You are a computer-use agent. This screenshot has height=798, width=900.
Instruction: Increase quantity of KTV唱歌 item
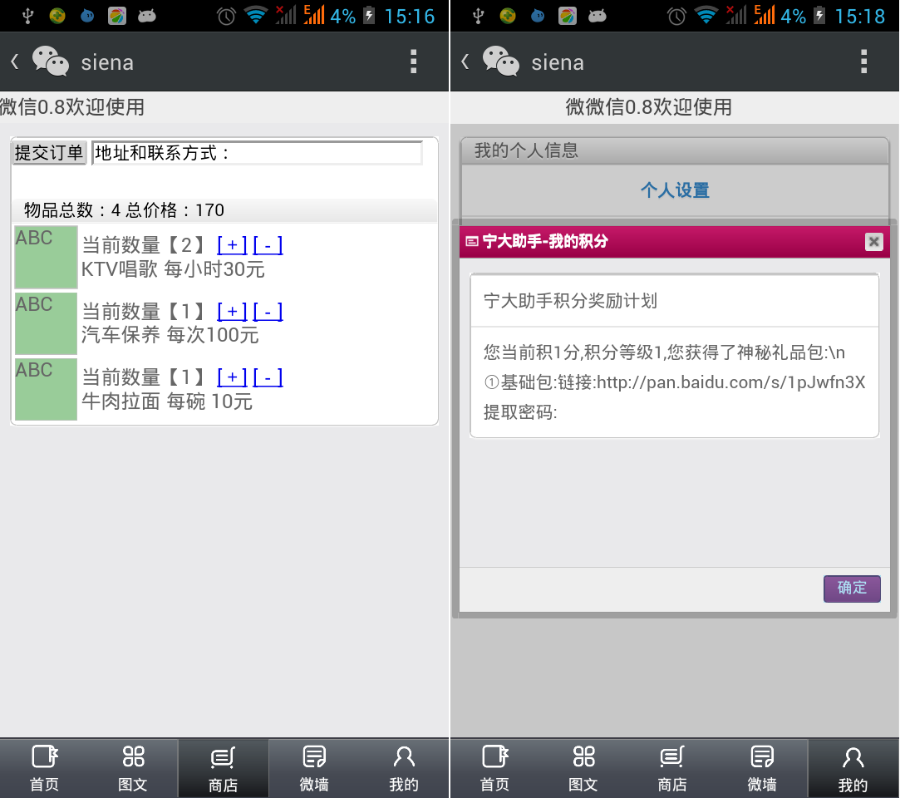click(x=232, y=245)
